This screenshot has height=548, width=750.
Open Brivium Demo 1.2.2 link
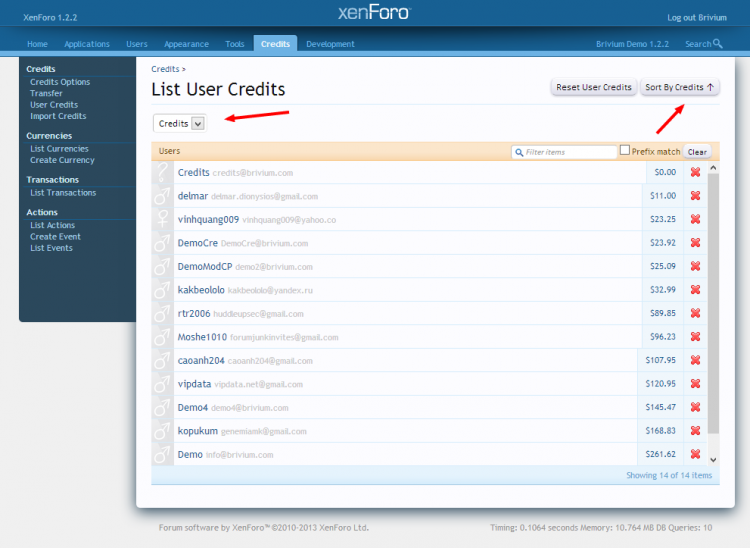pyautogui.click(x=632, y=44)
